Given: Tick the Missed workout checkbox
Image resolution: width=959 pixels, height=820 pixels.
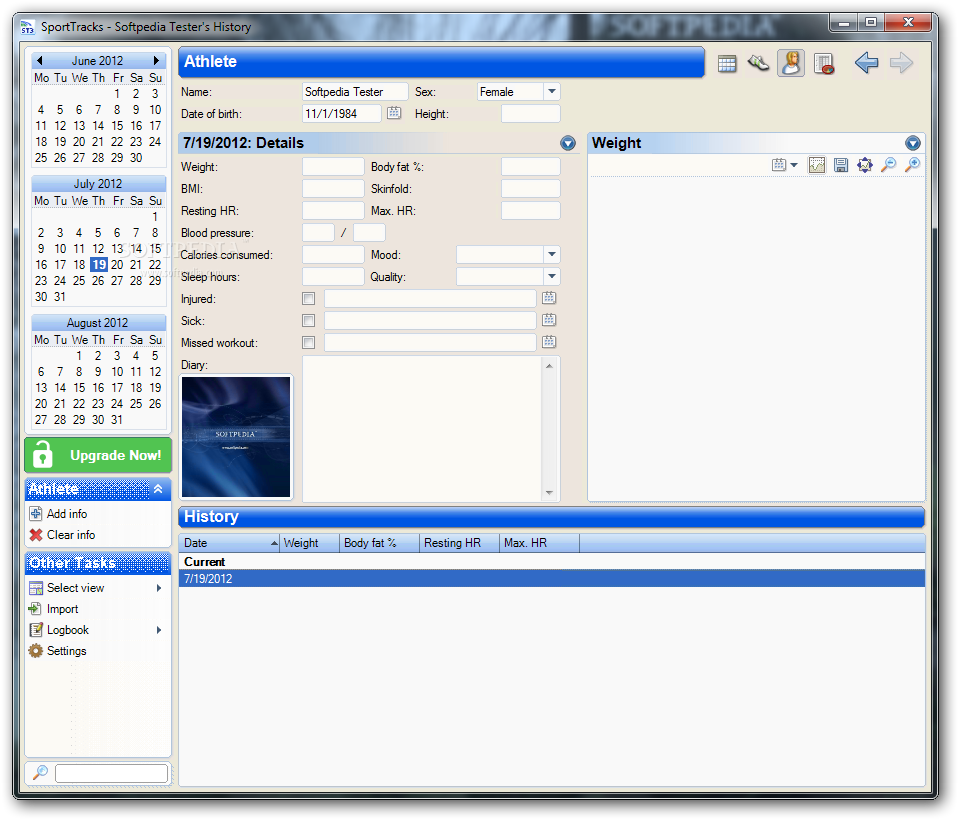Looking at the screenshot, I should 308,342.
